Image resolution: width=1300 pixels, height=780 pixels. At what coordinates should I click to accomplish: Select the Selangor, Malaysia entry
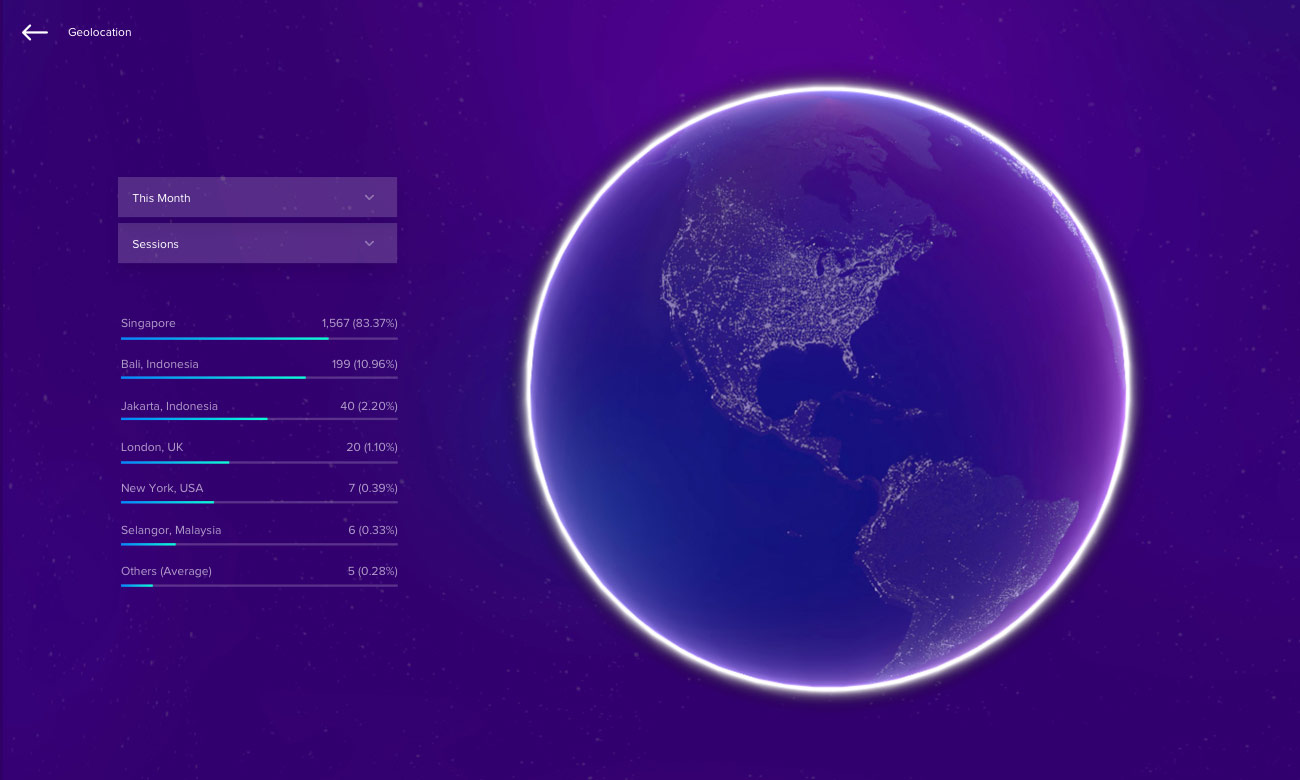point(171,530)
